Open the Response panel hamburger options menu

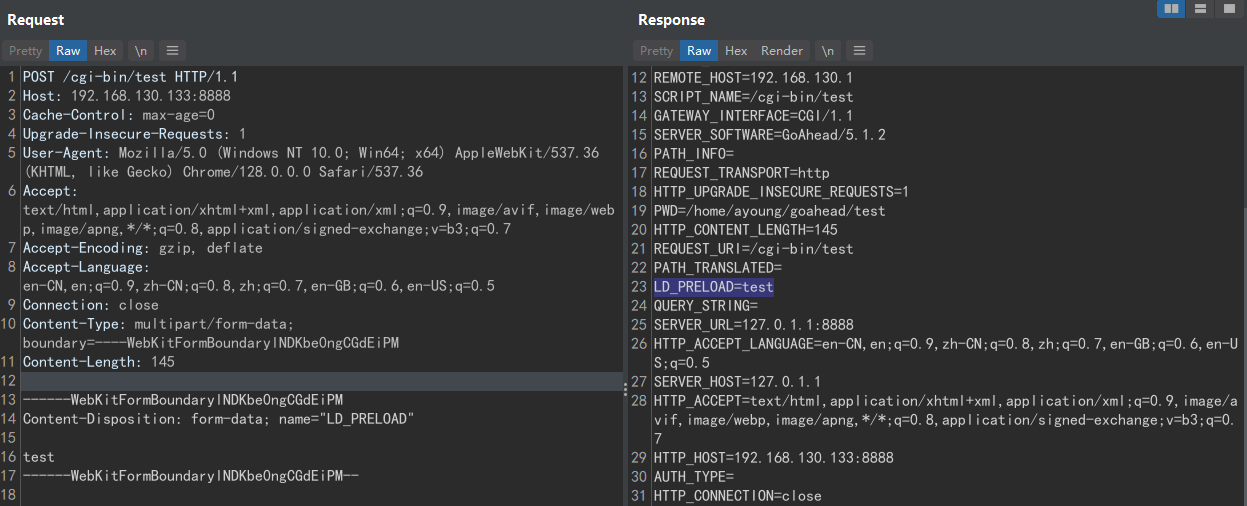tap(859, 50)
